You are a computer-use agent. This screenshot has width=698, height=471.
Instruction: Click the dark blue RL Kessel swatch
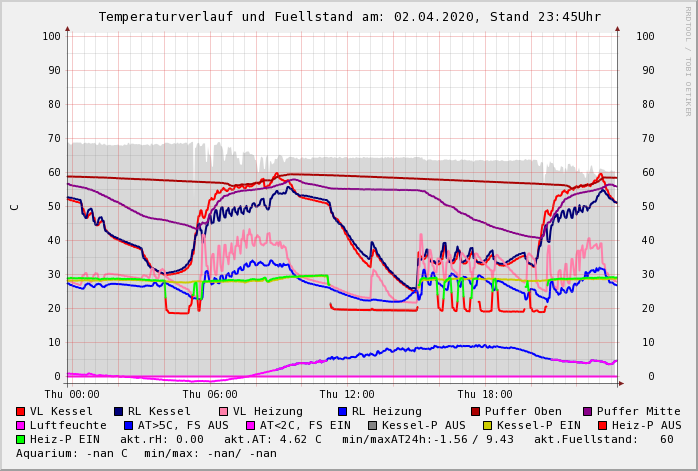coord(118,411)
